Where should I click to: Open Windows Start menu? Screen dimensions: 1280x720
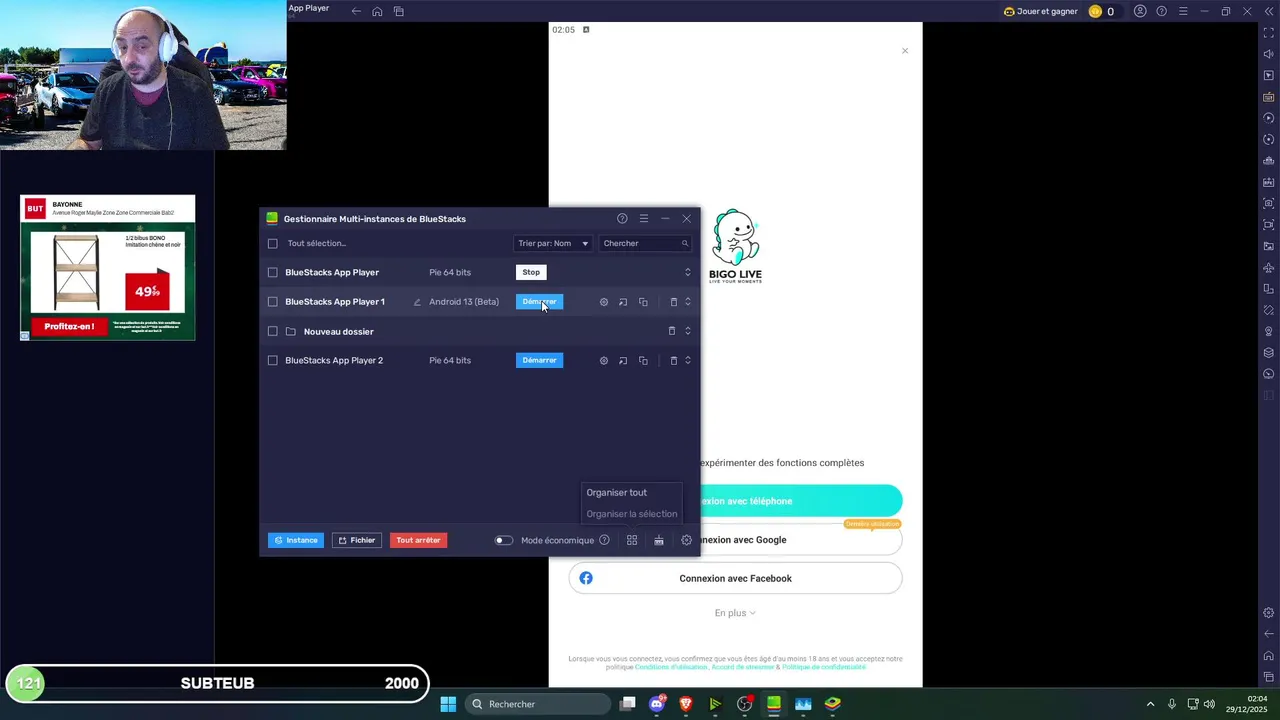click(448, 704)
